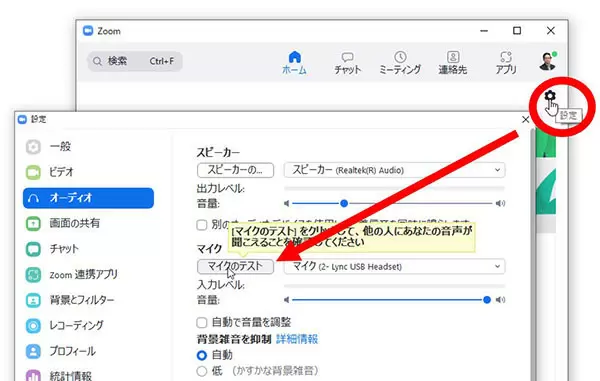Toggle the 別のオーディオデバイス checkbox

tap(202, 225)
